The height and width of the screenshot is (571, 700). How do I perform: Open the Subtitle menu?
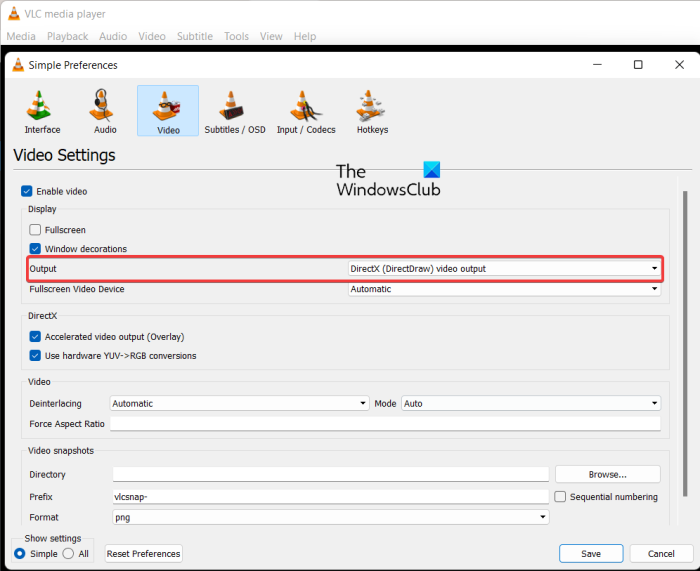pos(195,36)
